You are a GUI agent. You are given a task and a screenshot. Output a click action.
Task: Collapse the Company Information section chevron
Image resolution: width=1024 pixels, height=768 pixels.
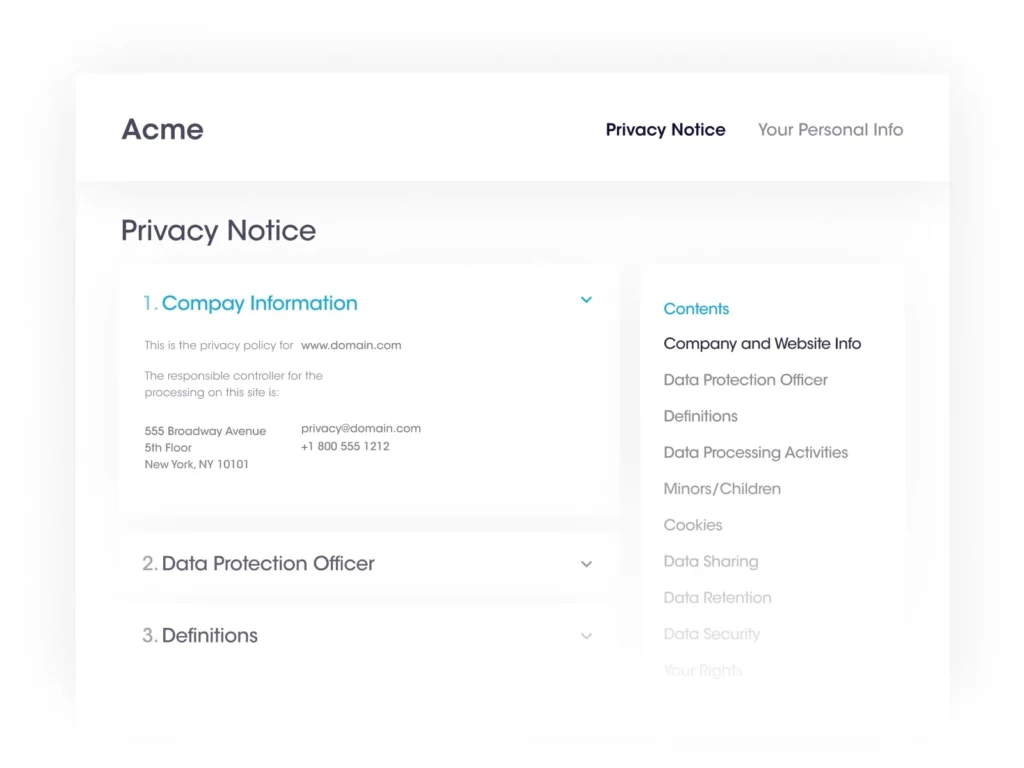click(586, 300)
